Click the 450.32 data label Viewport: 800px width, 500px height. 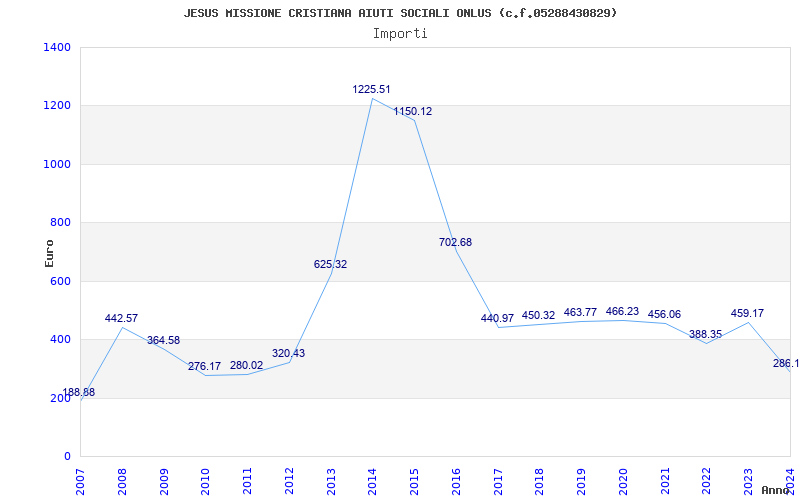tap(538, 315)
